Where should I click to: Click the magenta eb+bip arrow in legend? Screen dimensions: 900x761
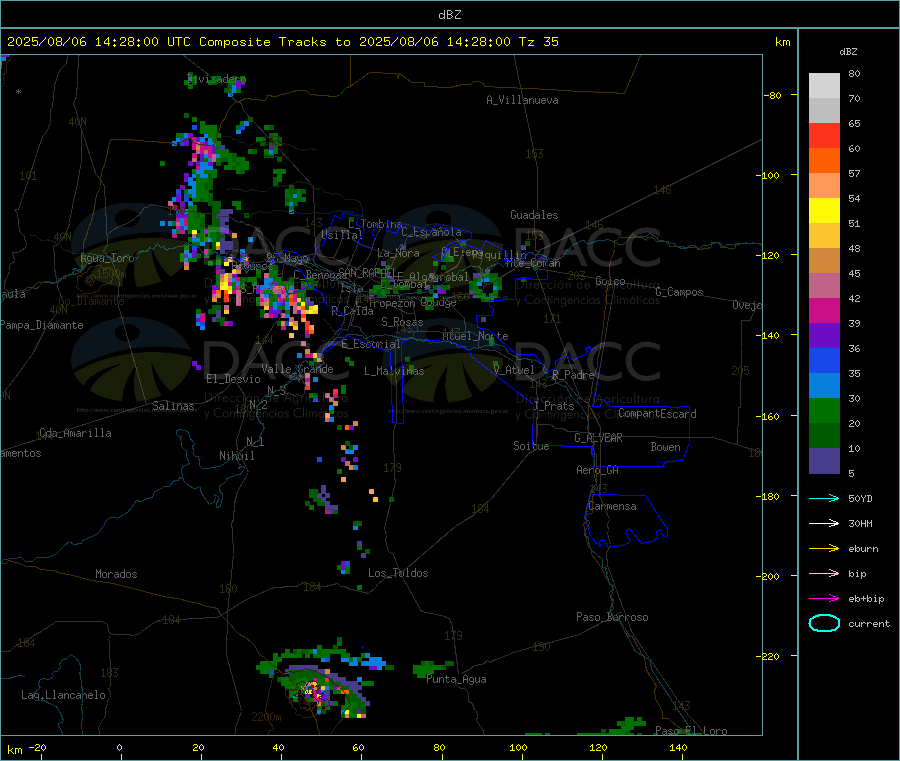click(x=824, y=599)
